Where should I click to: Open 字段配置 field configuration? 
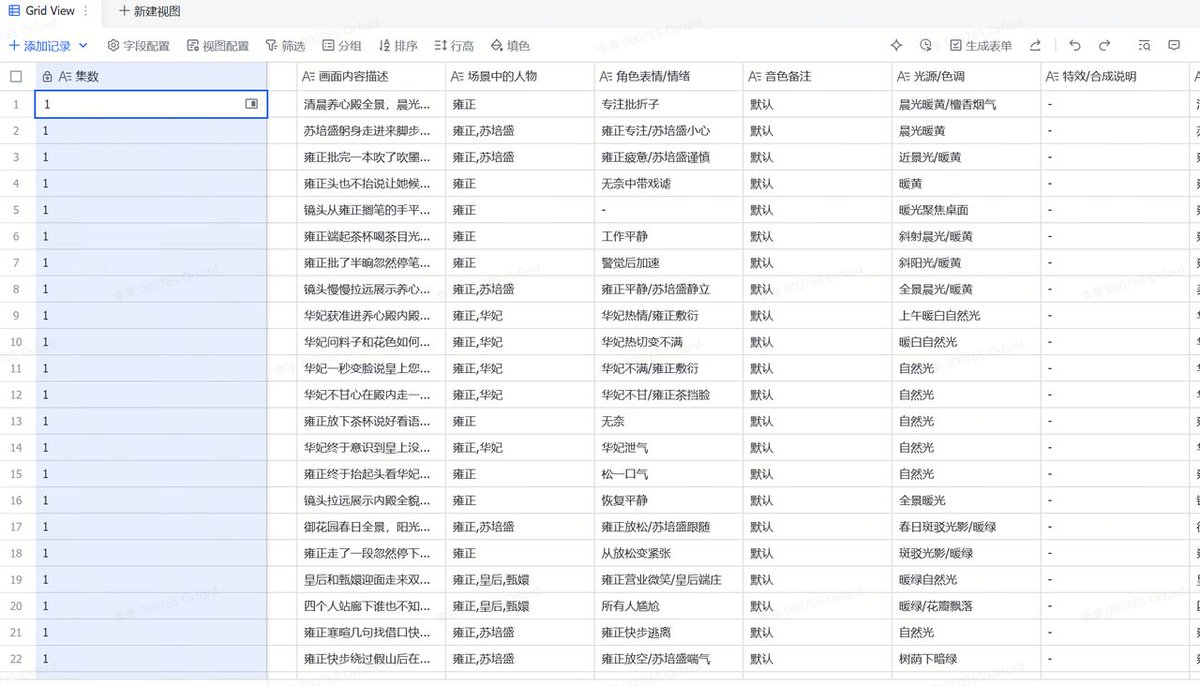tap(138, 45)
